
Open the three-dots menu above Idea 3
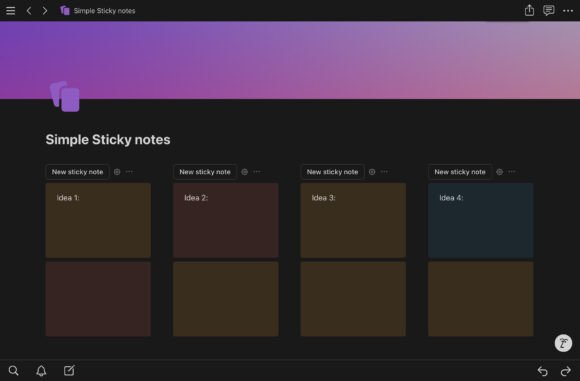[384, 172]
